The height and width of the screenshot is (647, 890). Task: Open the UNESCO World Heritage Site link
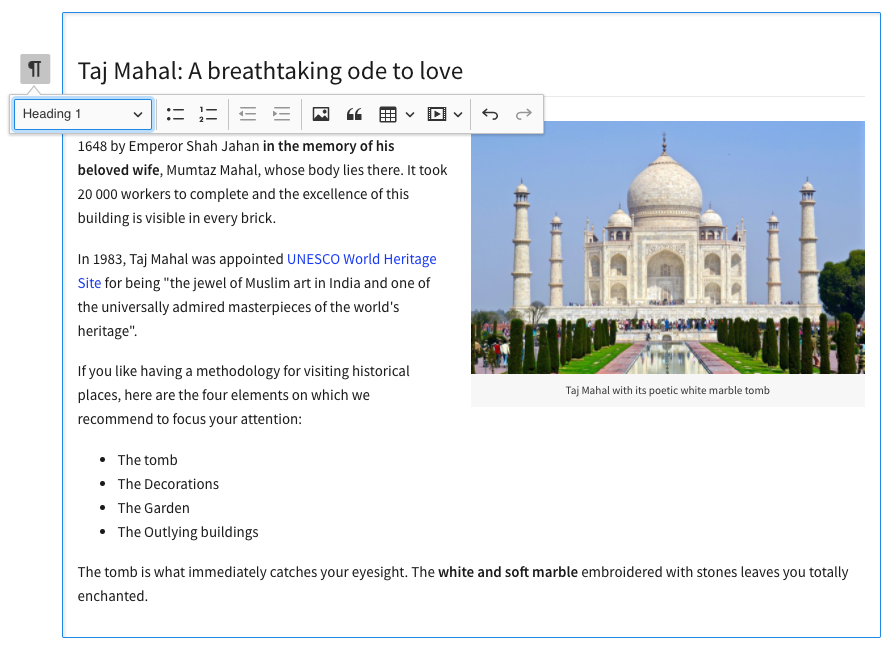[361, 259]
